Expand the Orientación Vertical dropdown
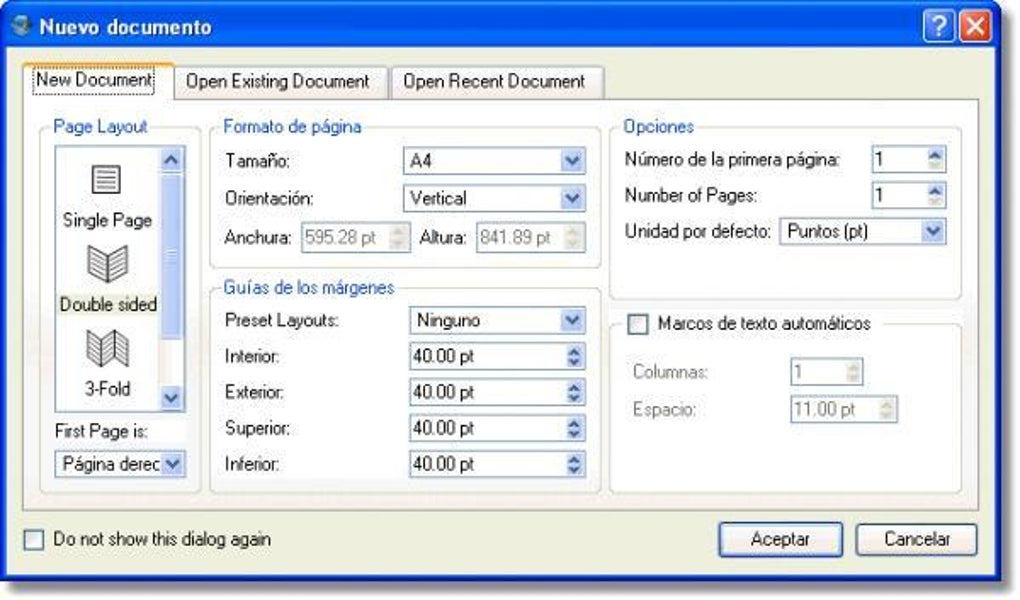Screen dimensions: 1020x600 pyautogui.click(x=494, y=198)
